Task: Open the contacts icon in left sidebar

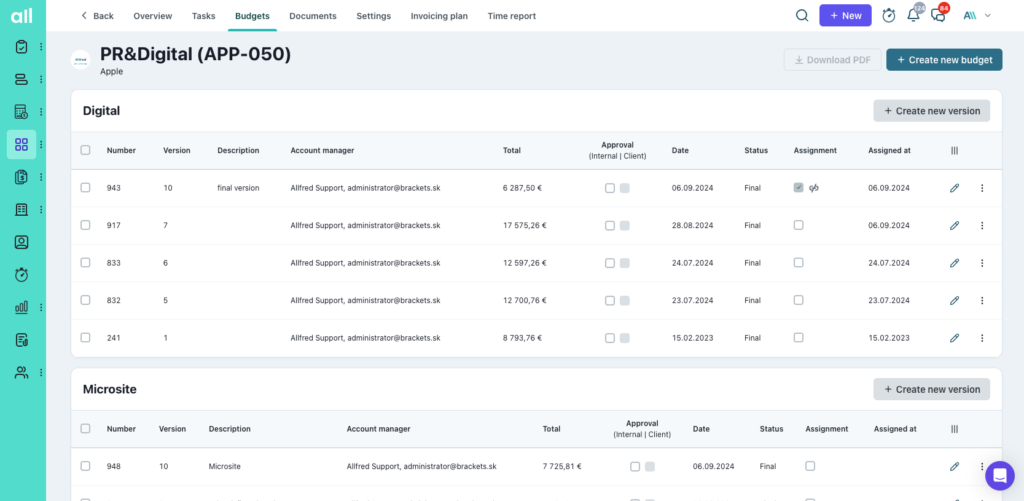Action: coord(22,242)
